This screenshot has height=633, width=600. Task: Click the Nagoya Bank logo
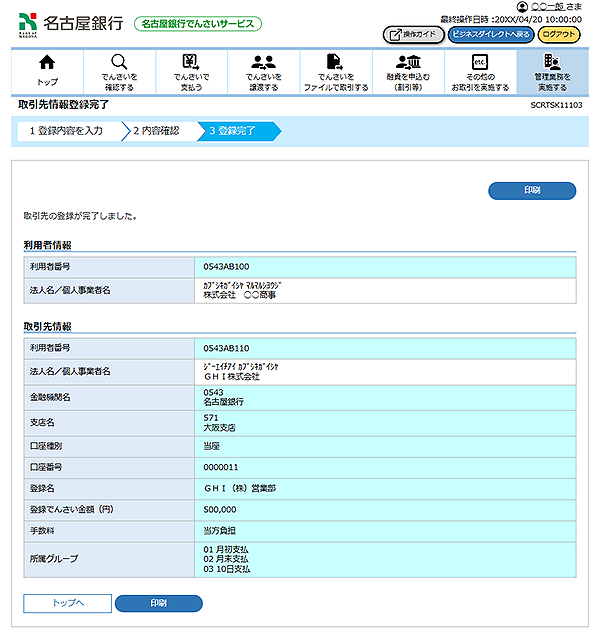coord(70,23)
